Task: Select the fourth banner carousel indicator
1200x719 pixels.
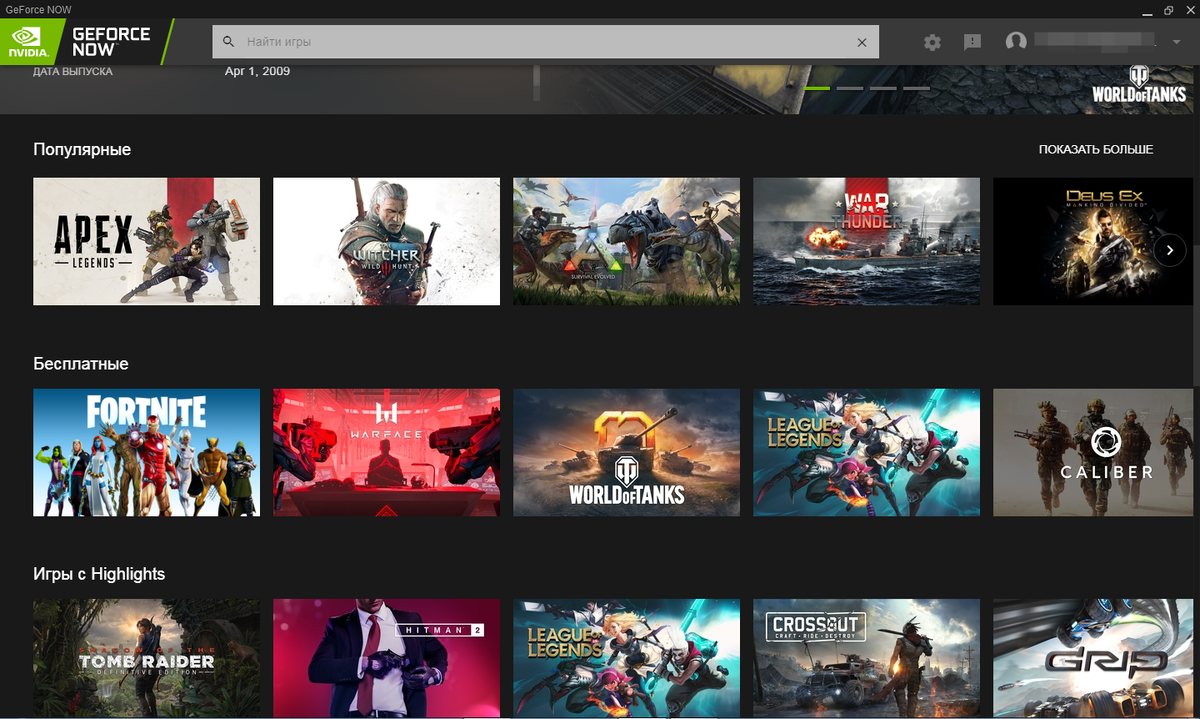Action: (916, 88)
